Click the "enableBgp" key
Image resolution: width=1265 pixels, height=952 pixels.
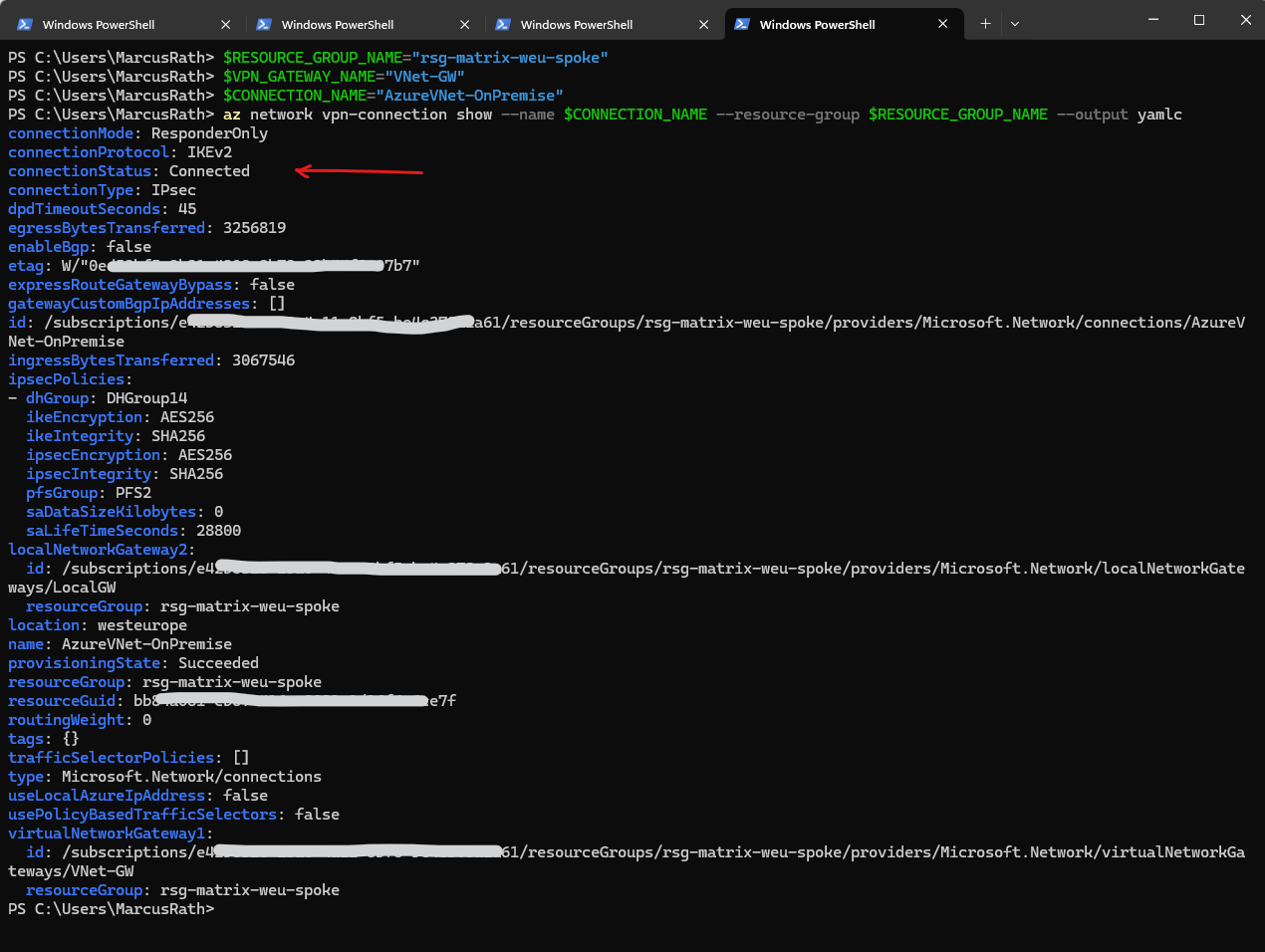(48, 247)
